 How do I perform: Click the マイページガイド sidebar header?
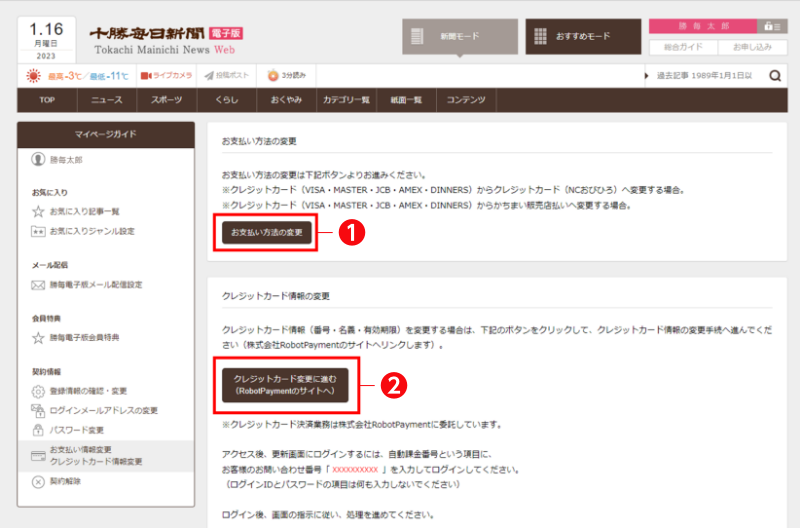(x=106, y=135)
